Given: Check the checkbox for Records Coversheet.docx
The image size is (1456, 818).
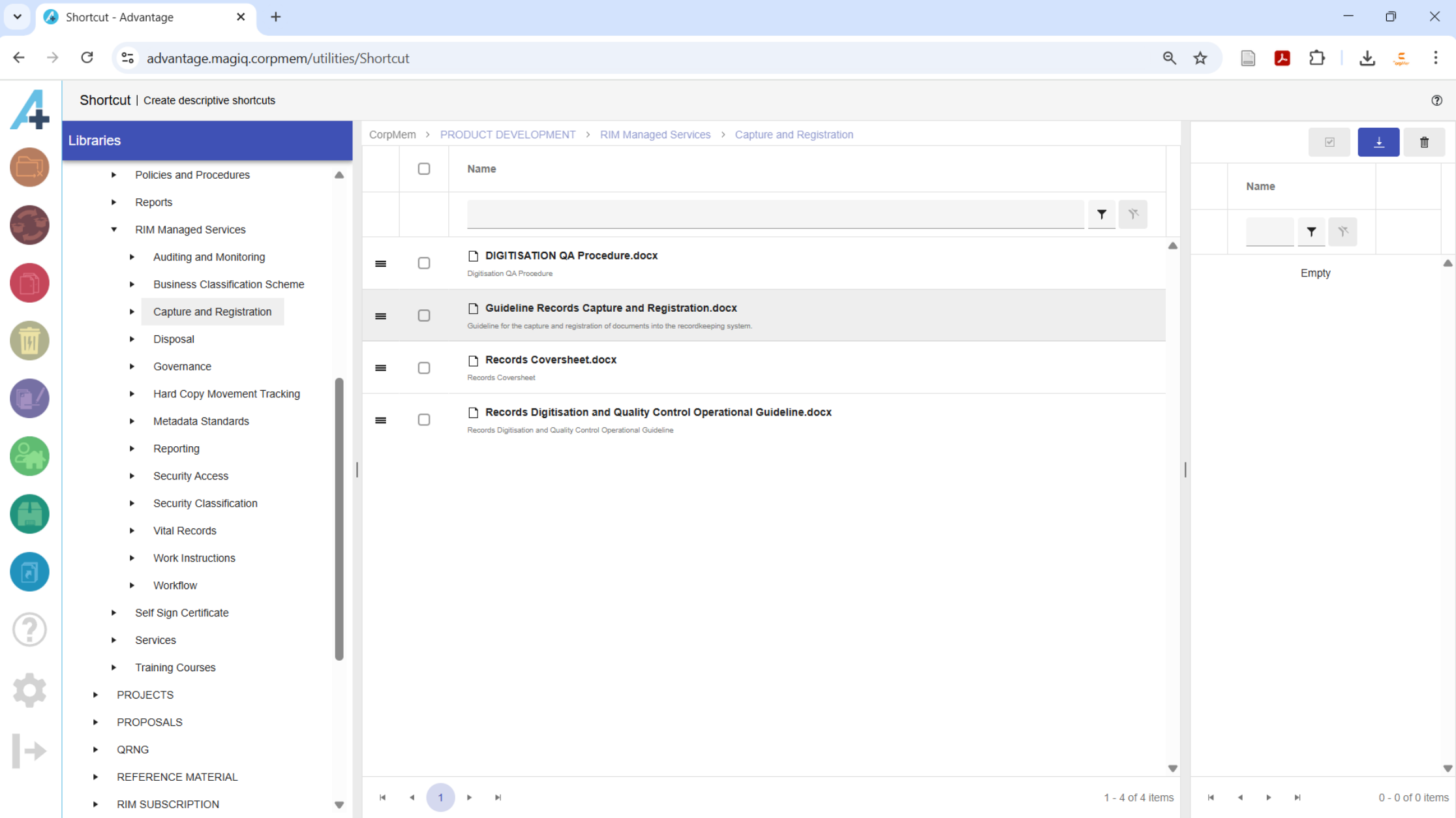Looking at the screenshot, I should 424,368.
